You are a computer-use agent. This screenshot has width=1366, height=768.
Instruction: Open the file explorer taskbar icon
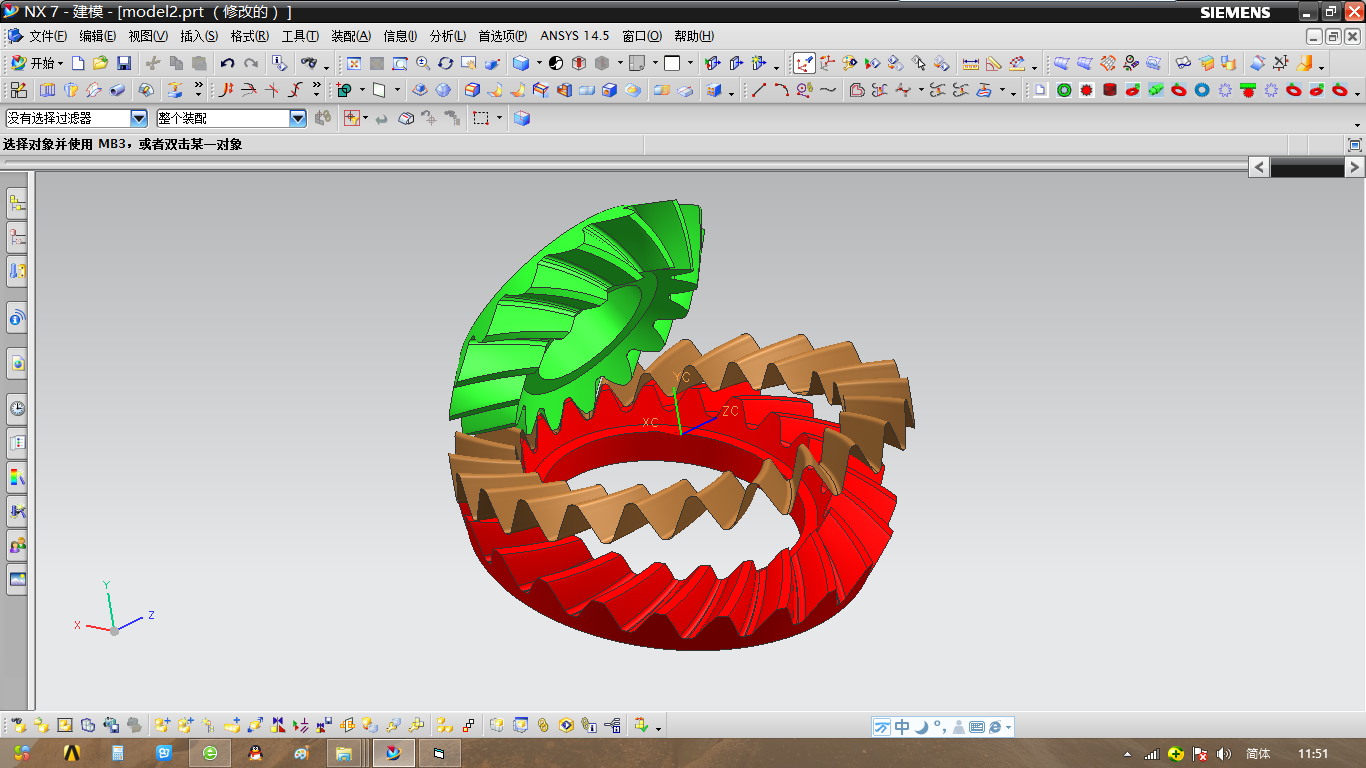343,753
